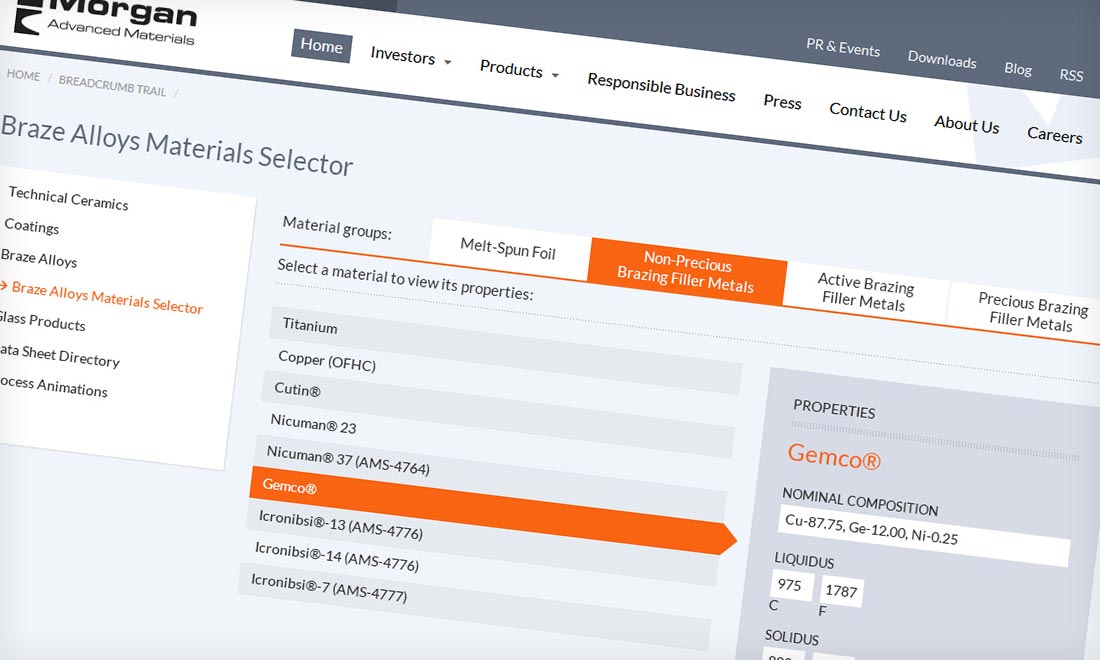Click the BREADCRUMB TRAIL breadcrumb

tap(112, 86)
